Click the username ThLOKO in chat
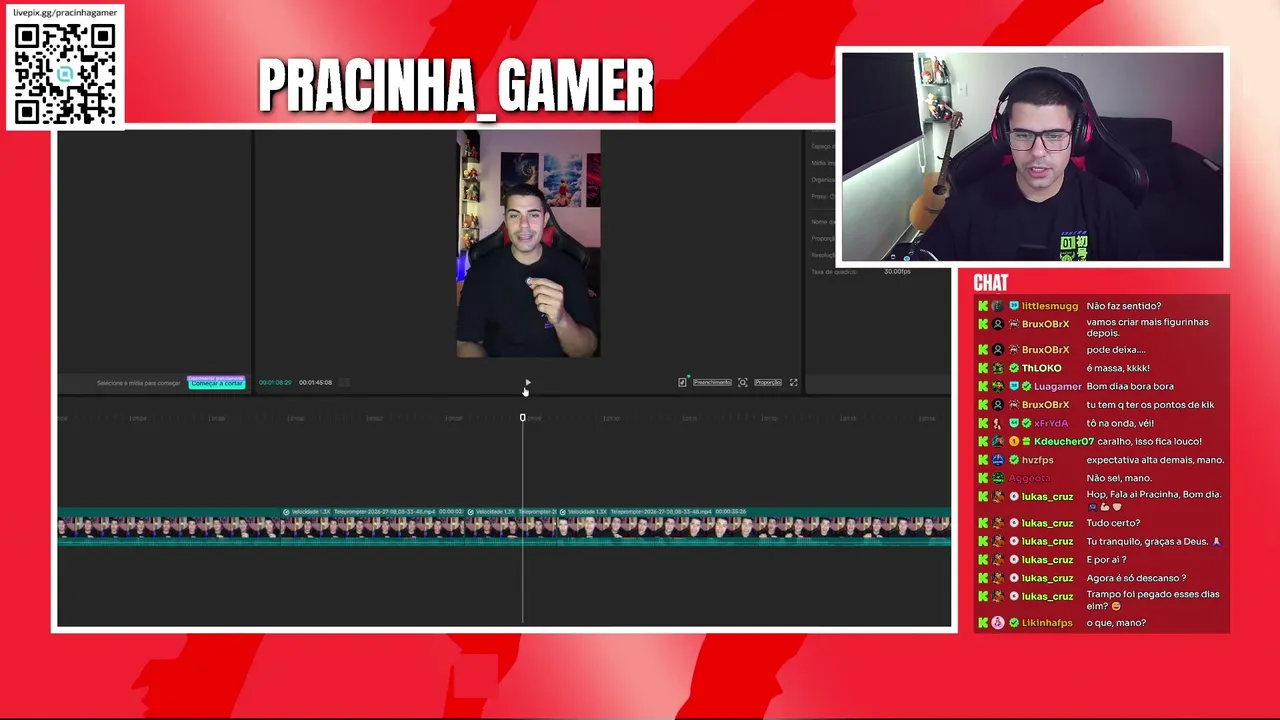This screenshot has width=1280, height=720. pyautogui.click(x=1041, y=368)
